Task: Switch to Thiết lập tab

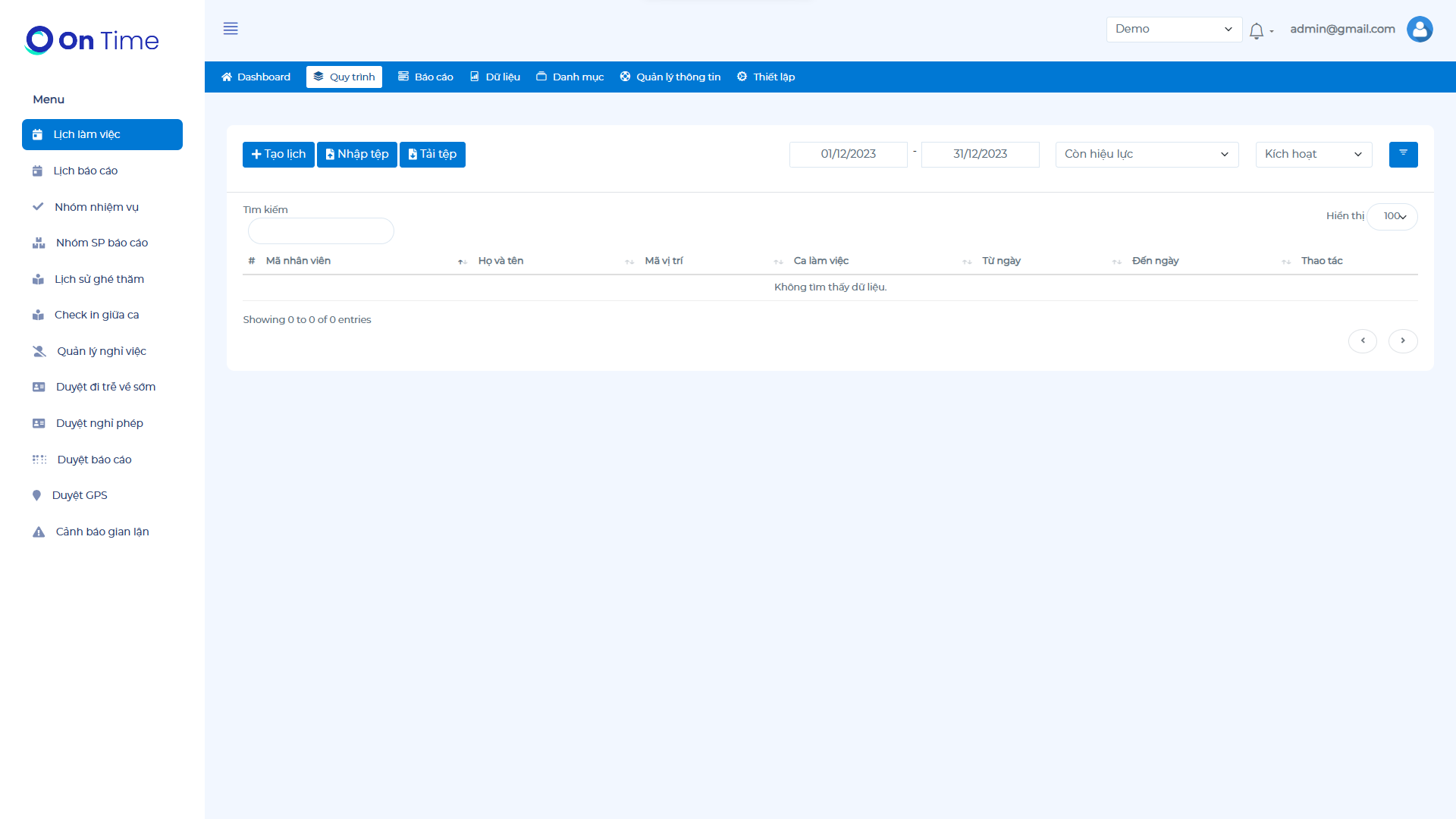Action: coord(766,77)
